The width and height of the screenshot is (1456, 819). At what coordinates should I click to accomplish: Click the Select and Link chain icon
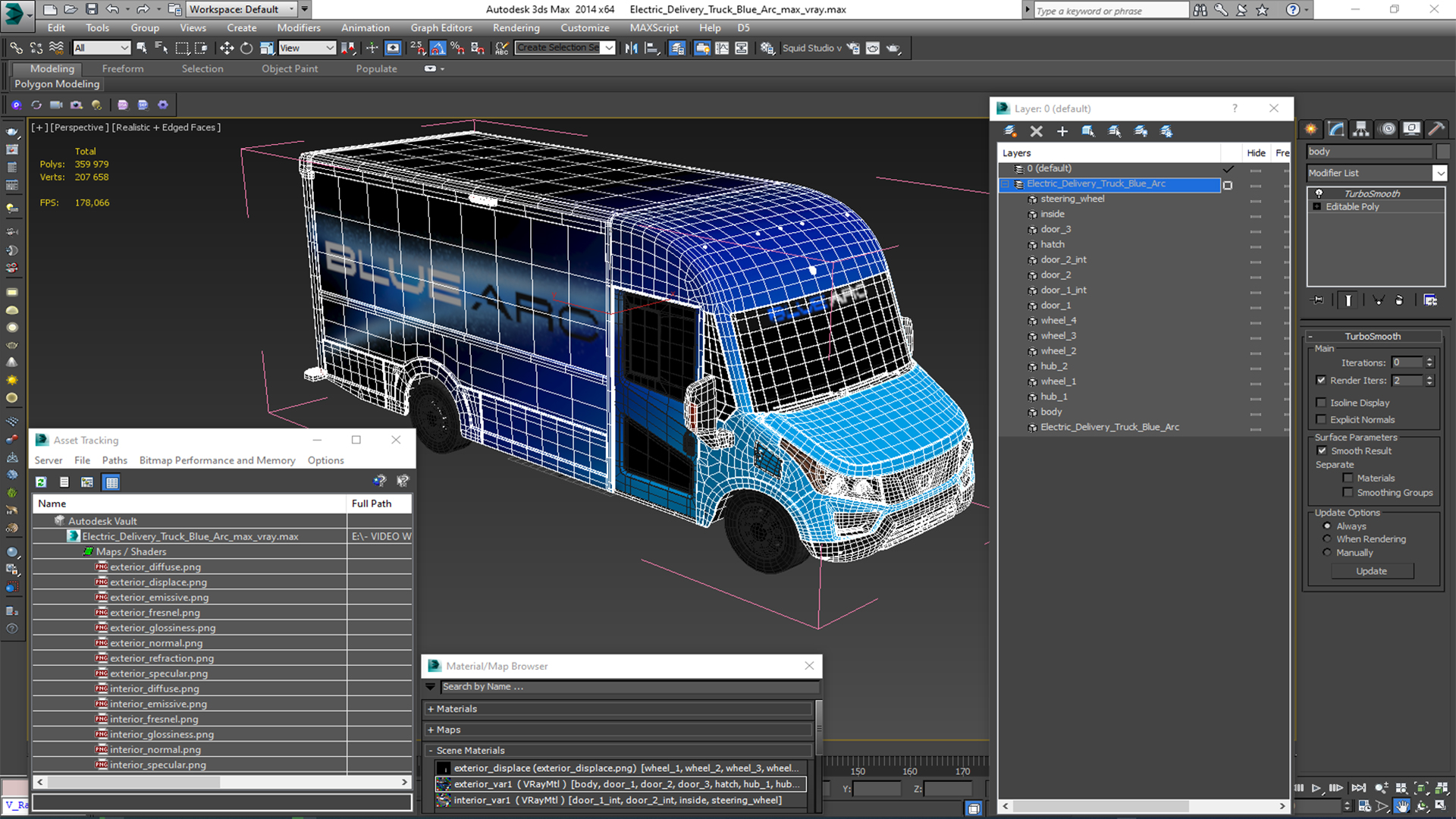point(16,48)
